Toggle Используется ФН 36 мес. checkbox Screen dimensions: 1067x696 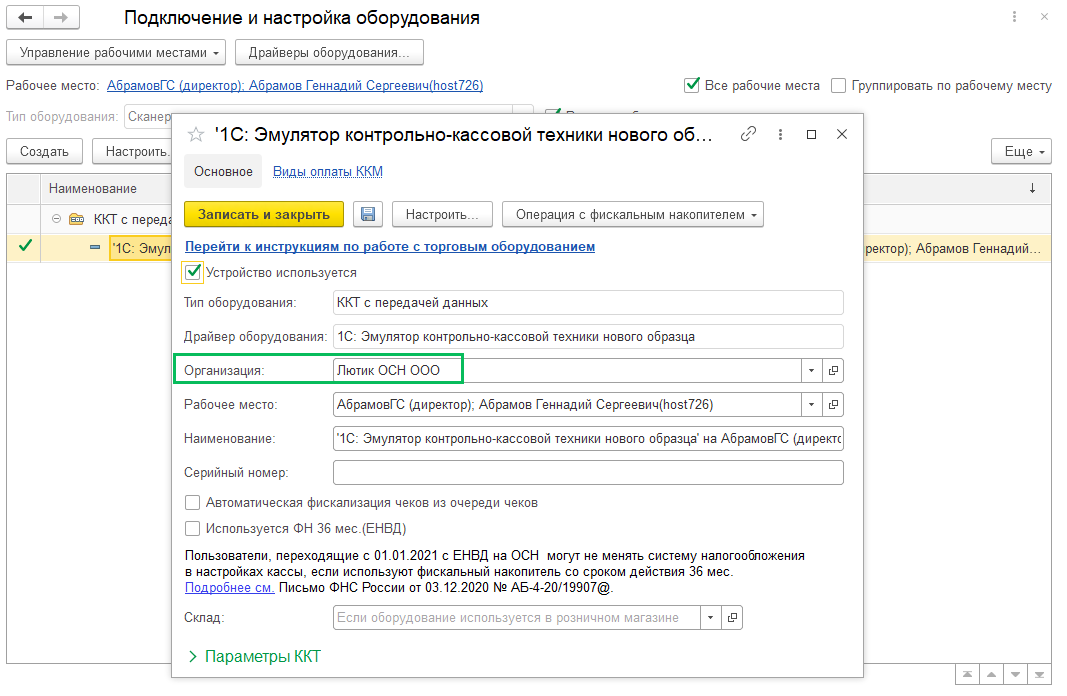pos(193,529)
